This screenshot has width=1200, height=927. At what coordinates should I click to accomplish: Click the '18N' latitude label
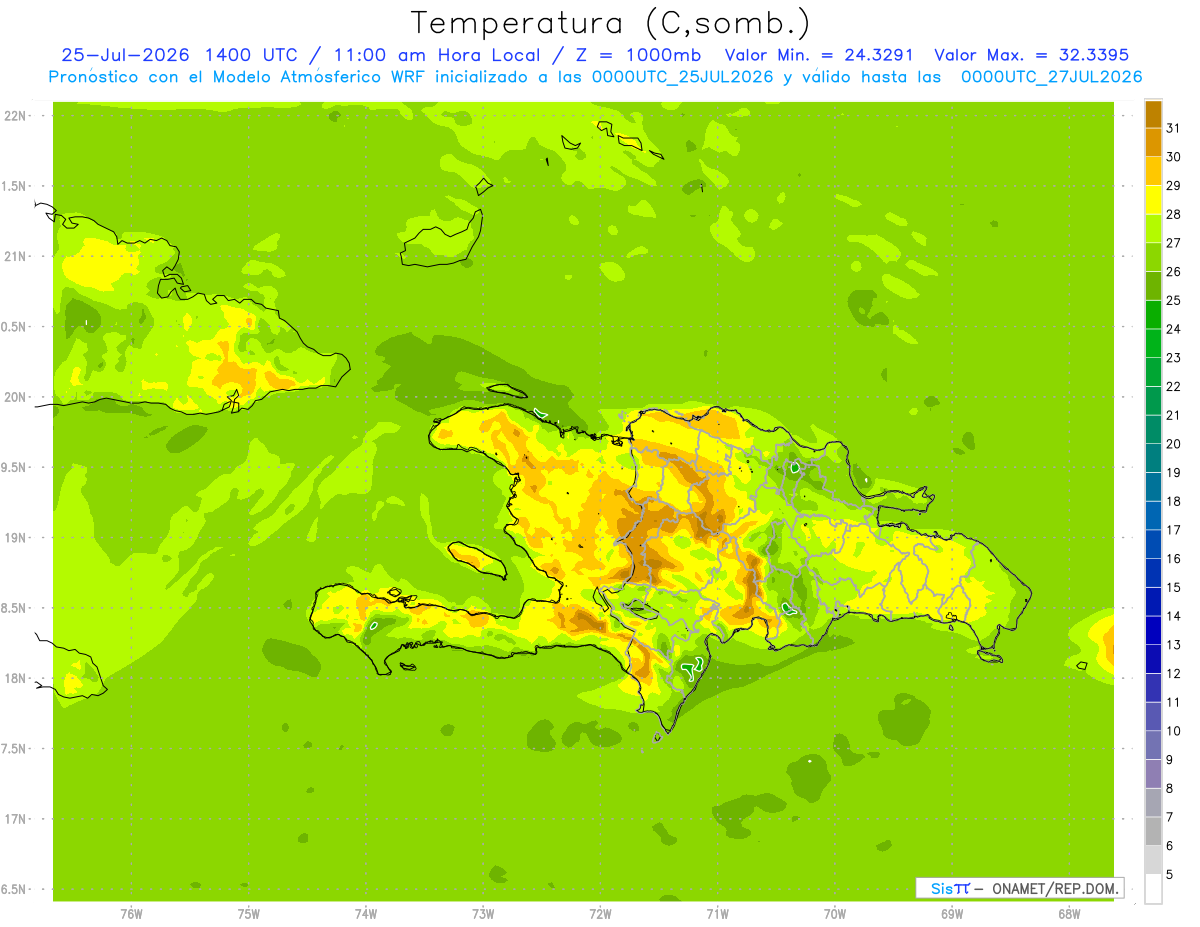tap(15, 678)
